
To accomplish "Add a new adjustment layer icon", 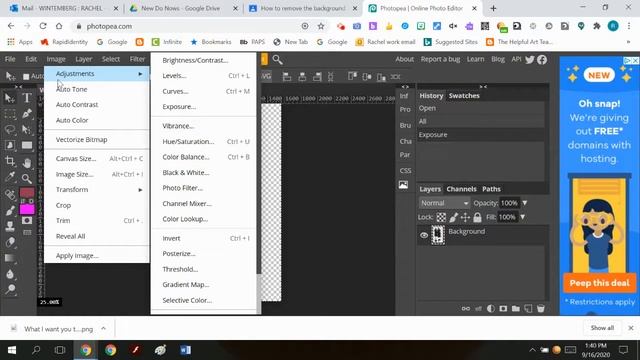I will tap(491, 309).
